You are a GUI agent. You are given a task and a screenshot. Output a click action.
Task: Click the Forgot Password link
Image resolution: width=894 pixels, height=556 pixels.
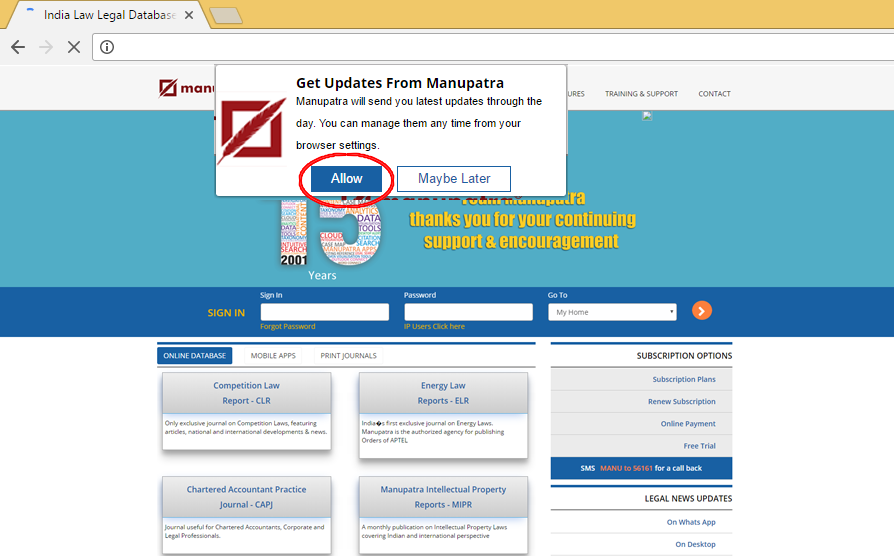(287, 326)
